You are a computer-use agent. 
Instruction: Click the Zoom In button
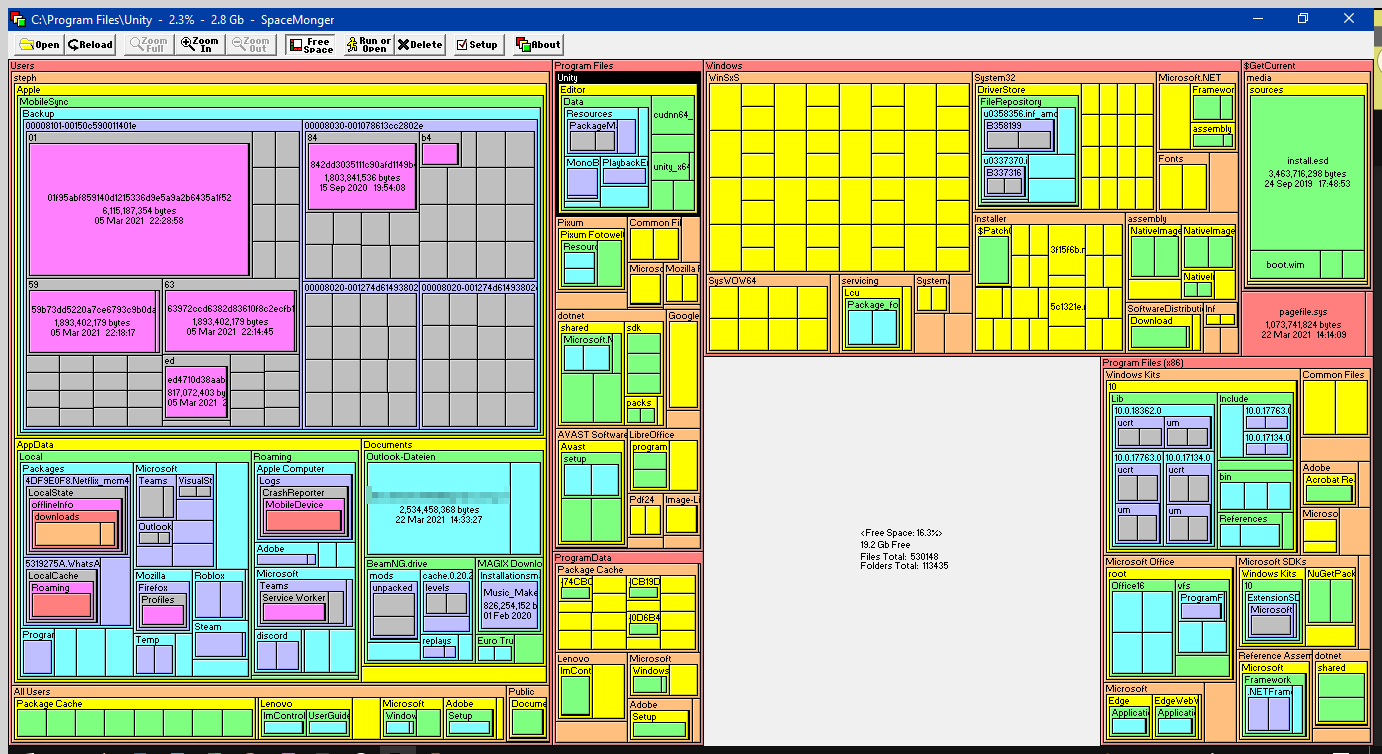(x=199, y=44)
